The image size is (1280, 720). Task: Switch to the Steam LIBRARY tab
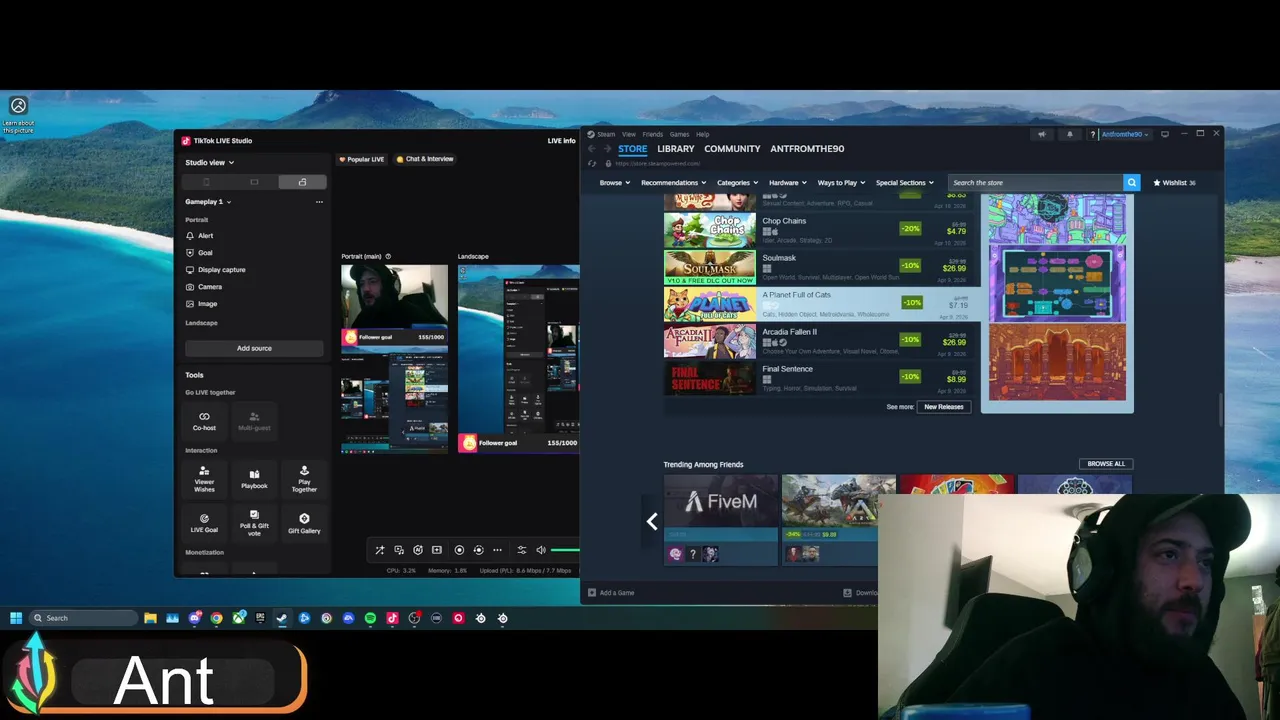pos(676,149)
